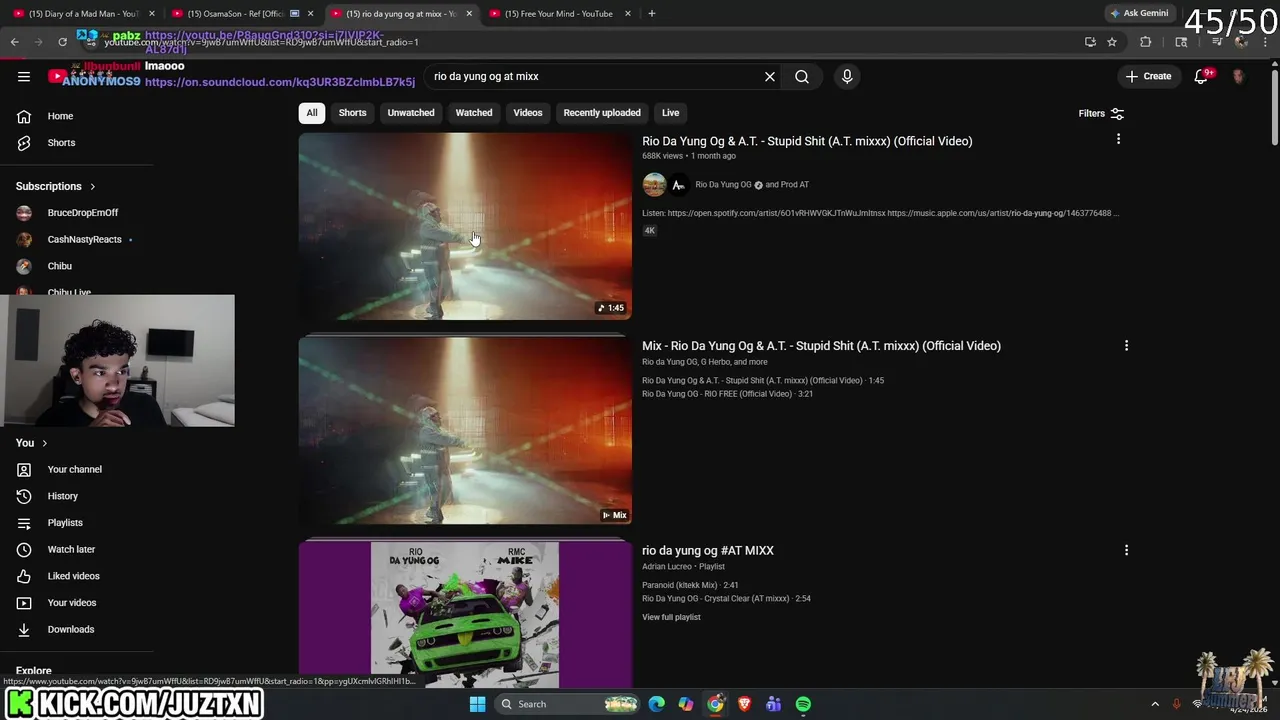1280x720 pixels.
Task: Expand the You section chevron
Action: point(44,443)
